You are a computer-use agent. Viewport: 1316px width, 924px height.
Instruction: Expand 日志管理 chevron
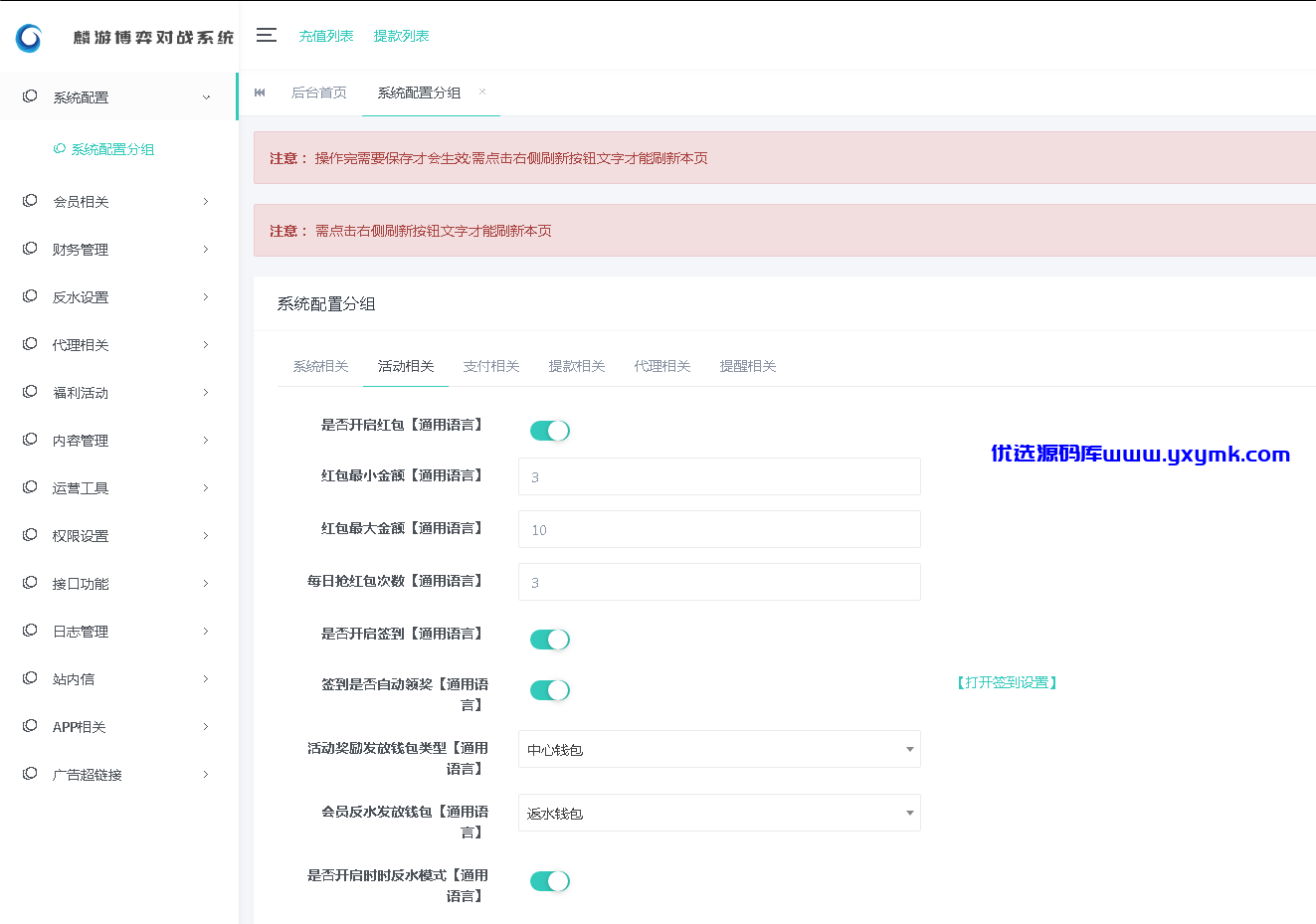pos(206,632)
